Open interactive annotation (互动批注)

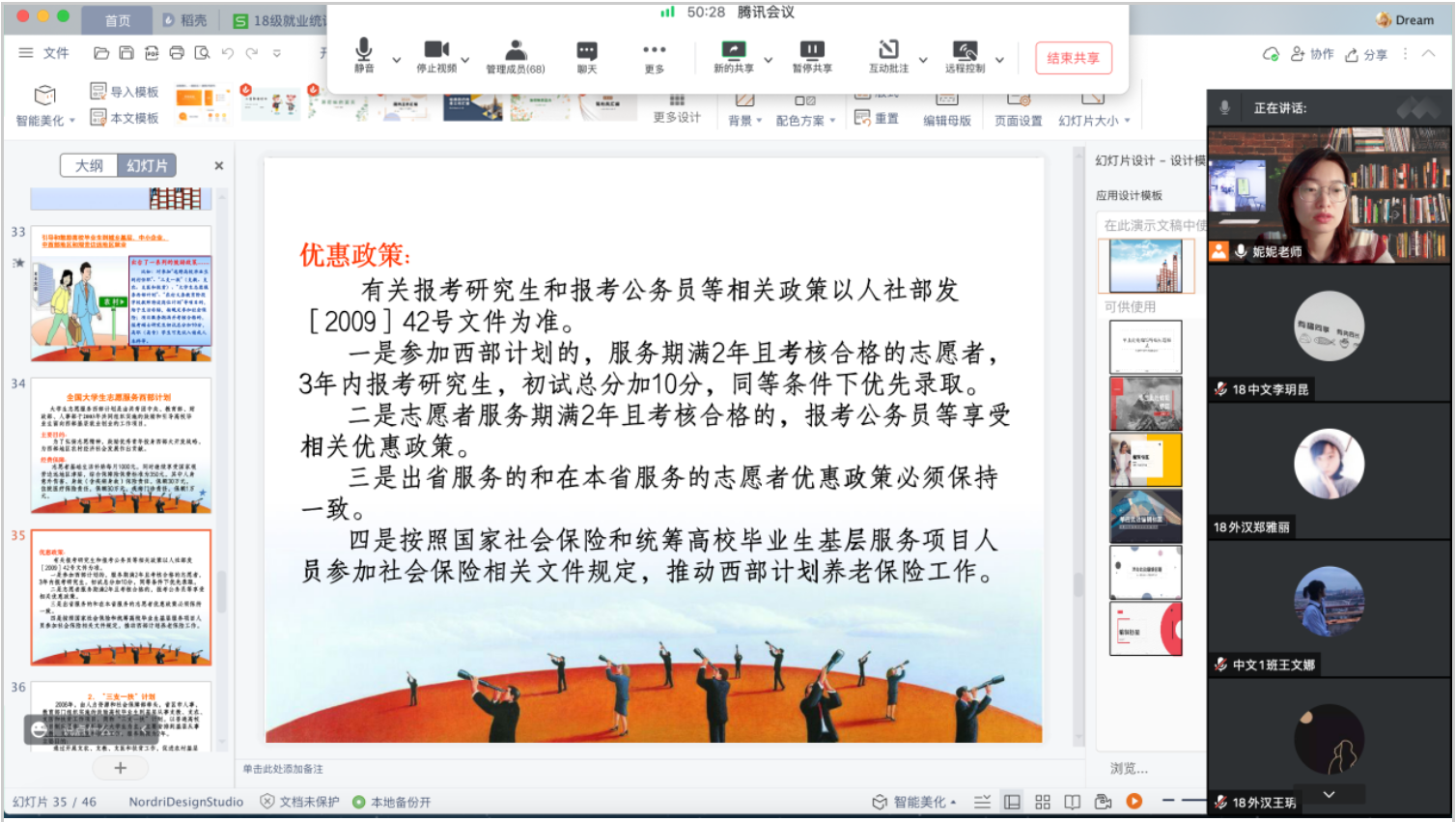(x=888, y=56)
